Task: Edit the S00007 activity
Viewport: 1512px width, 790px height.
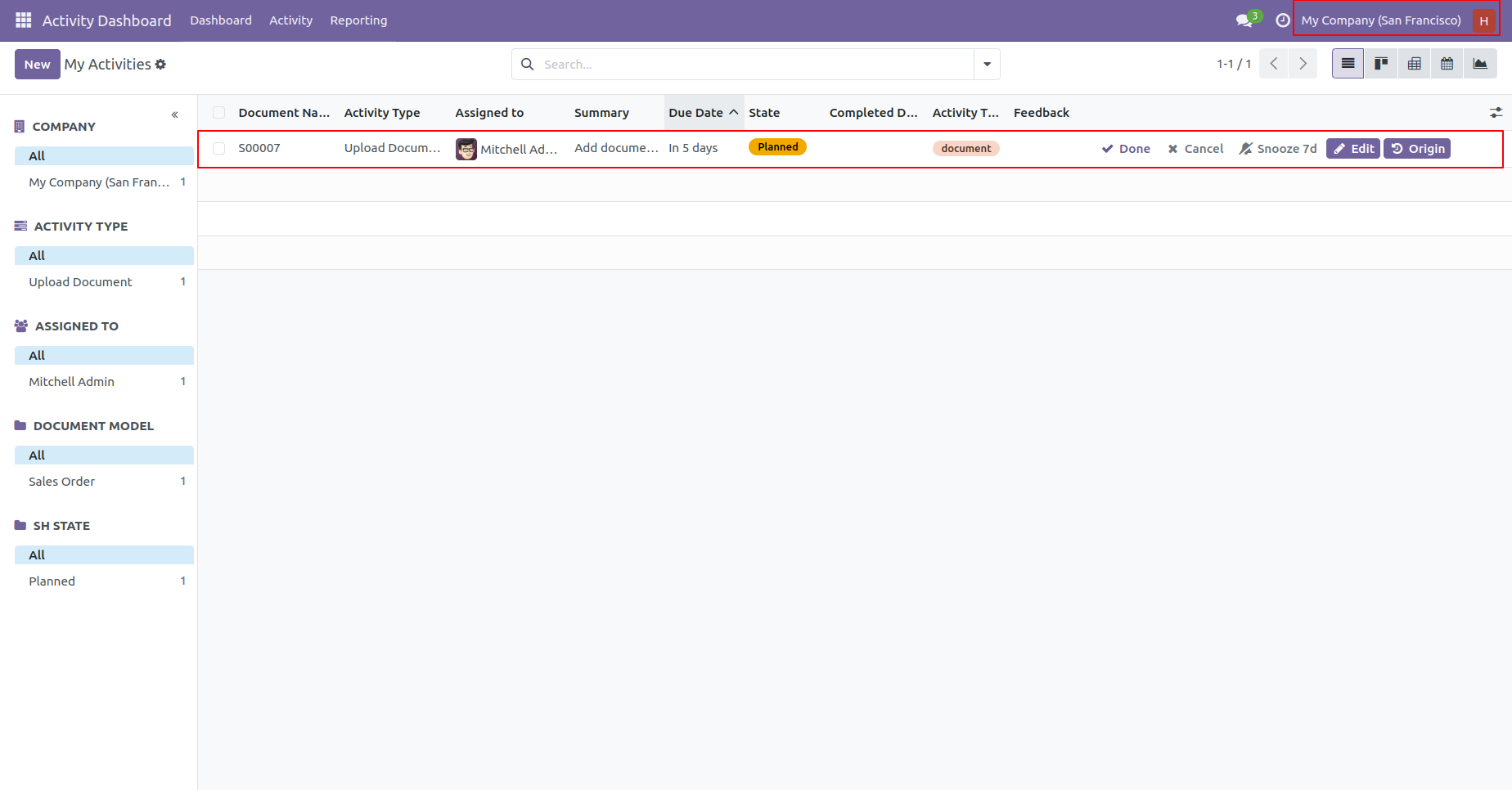Action: 1353,149
